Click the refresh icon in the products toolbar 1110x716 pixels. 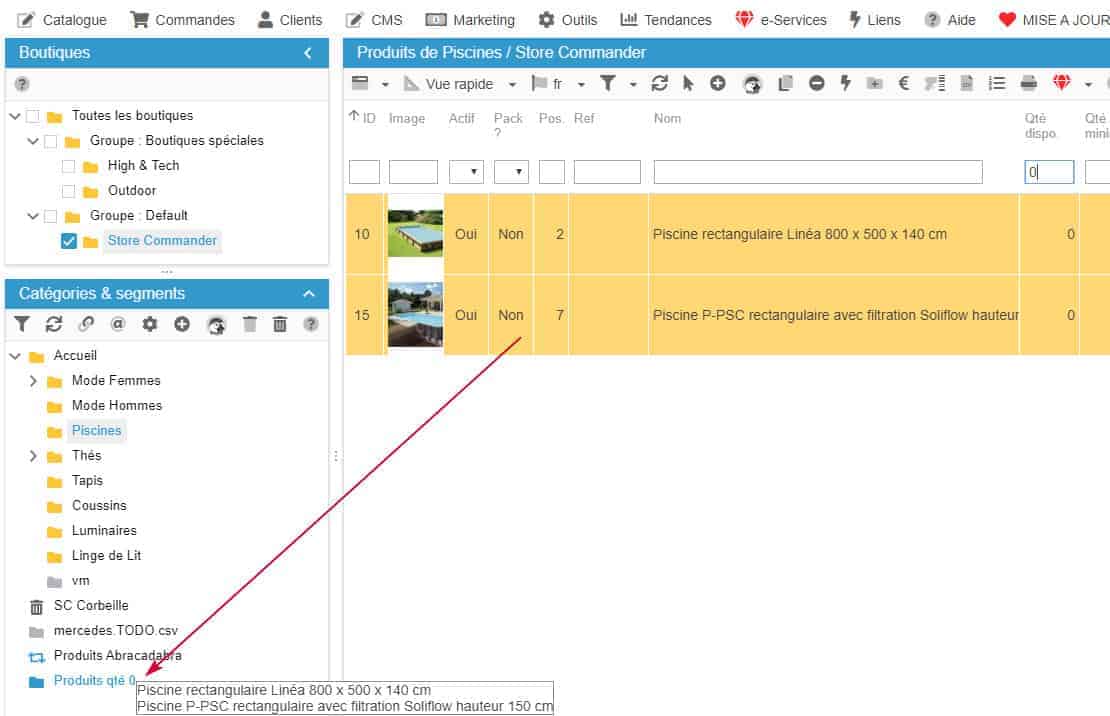point(659,84)
